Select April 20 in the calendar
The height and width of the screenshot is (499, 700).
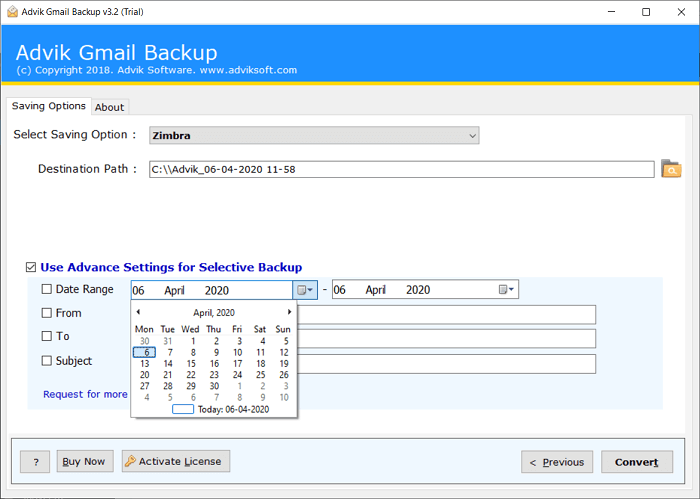coord(145,375)
